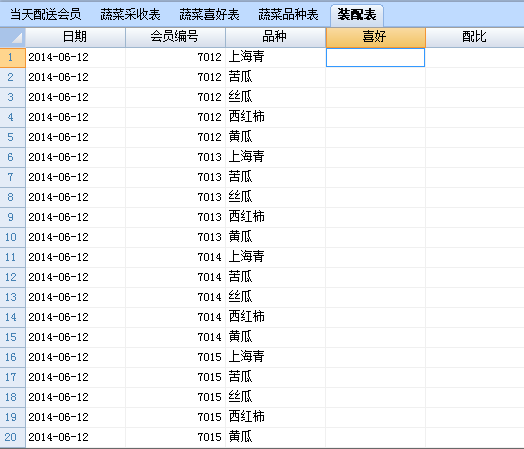Viewport: 524px width, 449px height.
Task: Click the 上海青 cell in row 11
Action: tap(275, 257)
